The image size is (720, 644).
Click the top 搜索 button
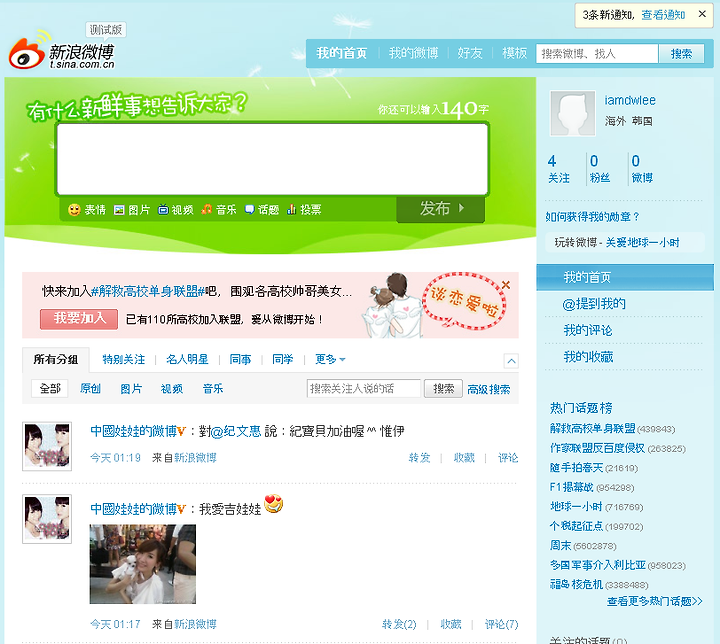coord(681,54)
